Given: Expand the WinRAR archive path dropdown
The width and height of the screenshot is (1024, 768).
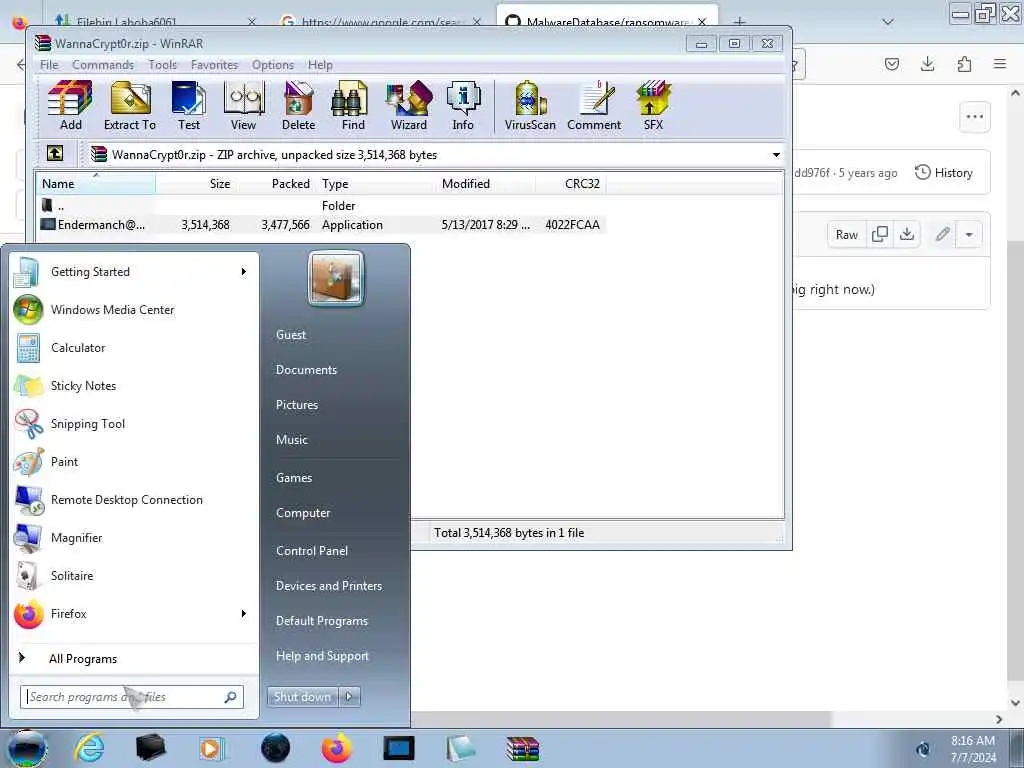Looking at the screenshot, I should tap(776, 155).
